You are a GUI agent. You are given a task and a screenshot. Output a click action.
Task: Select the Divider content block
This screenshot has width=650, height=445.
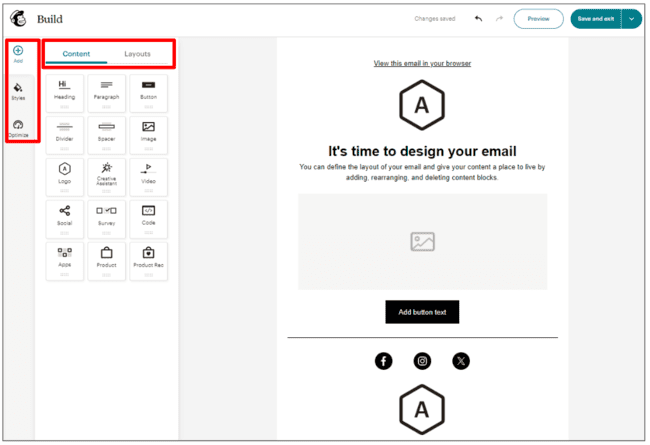pyautogui.click(x=64, y=134)
